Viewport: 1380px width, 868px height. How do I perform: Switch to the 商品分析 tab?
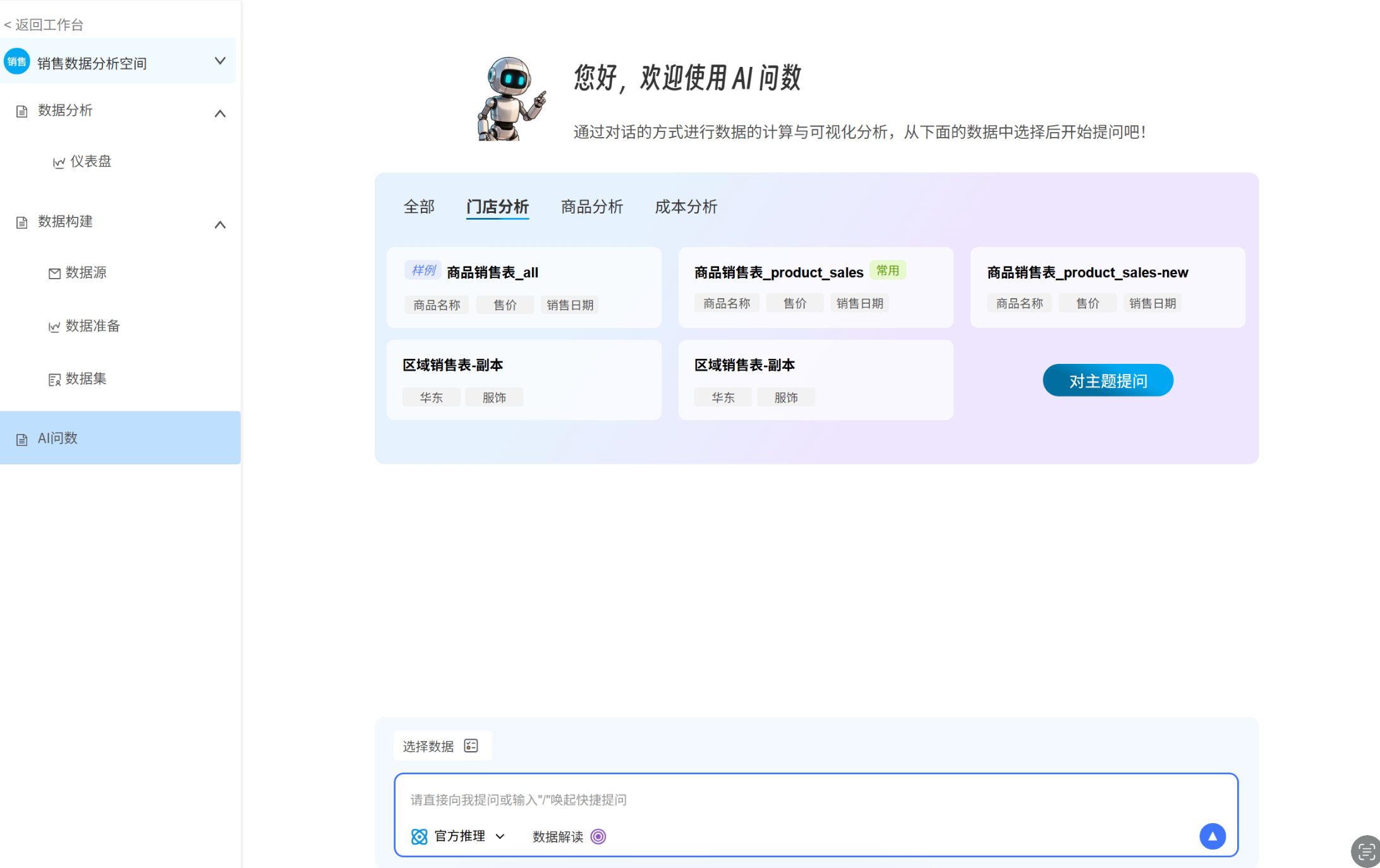point(592,207)
